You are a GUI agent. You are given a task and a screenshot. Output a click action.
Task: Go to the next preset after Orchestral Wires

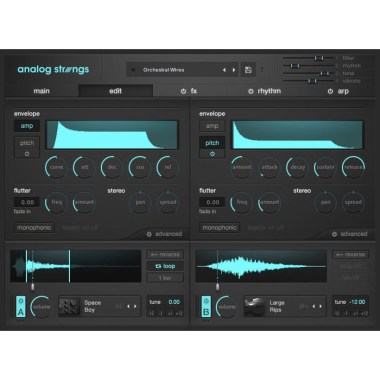click(x=234, y=70)
